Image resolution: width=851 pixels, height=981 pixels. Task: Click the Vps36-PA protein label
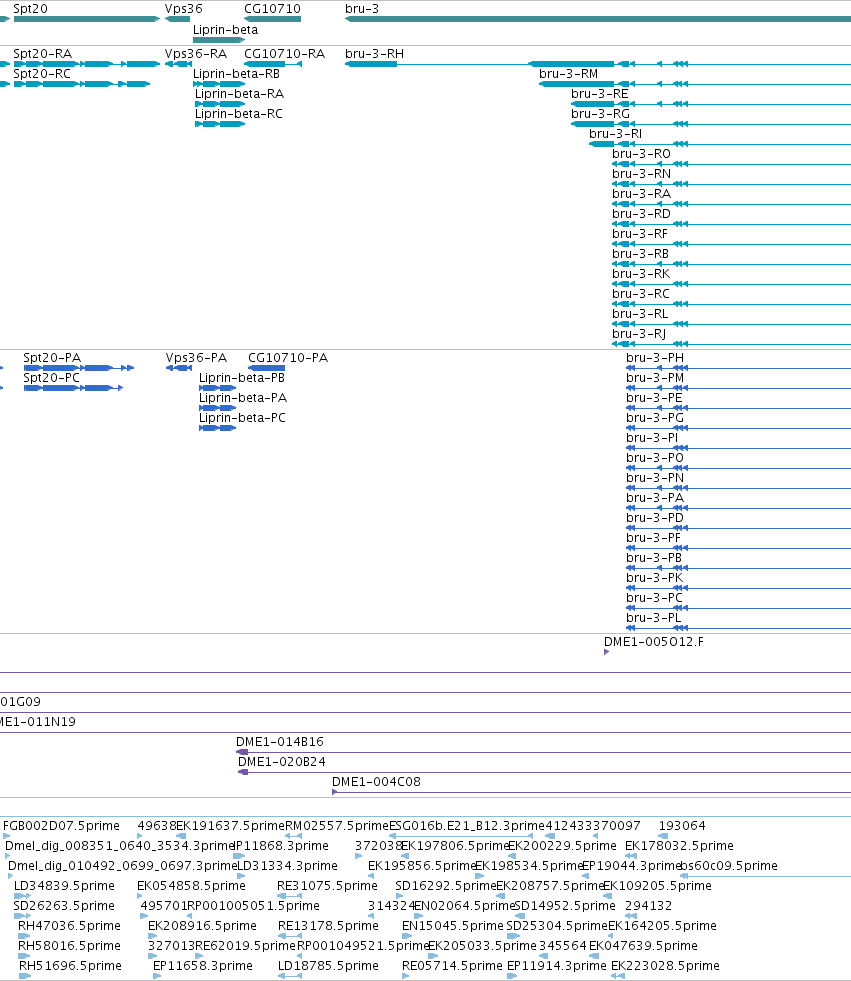196,358
